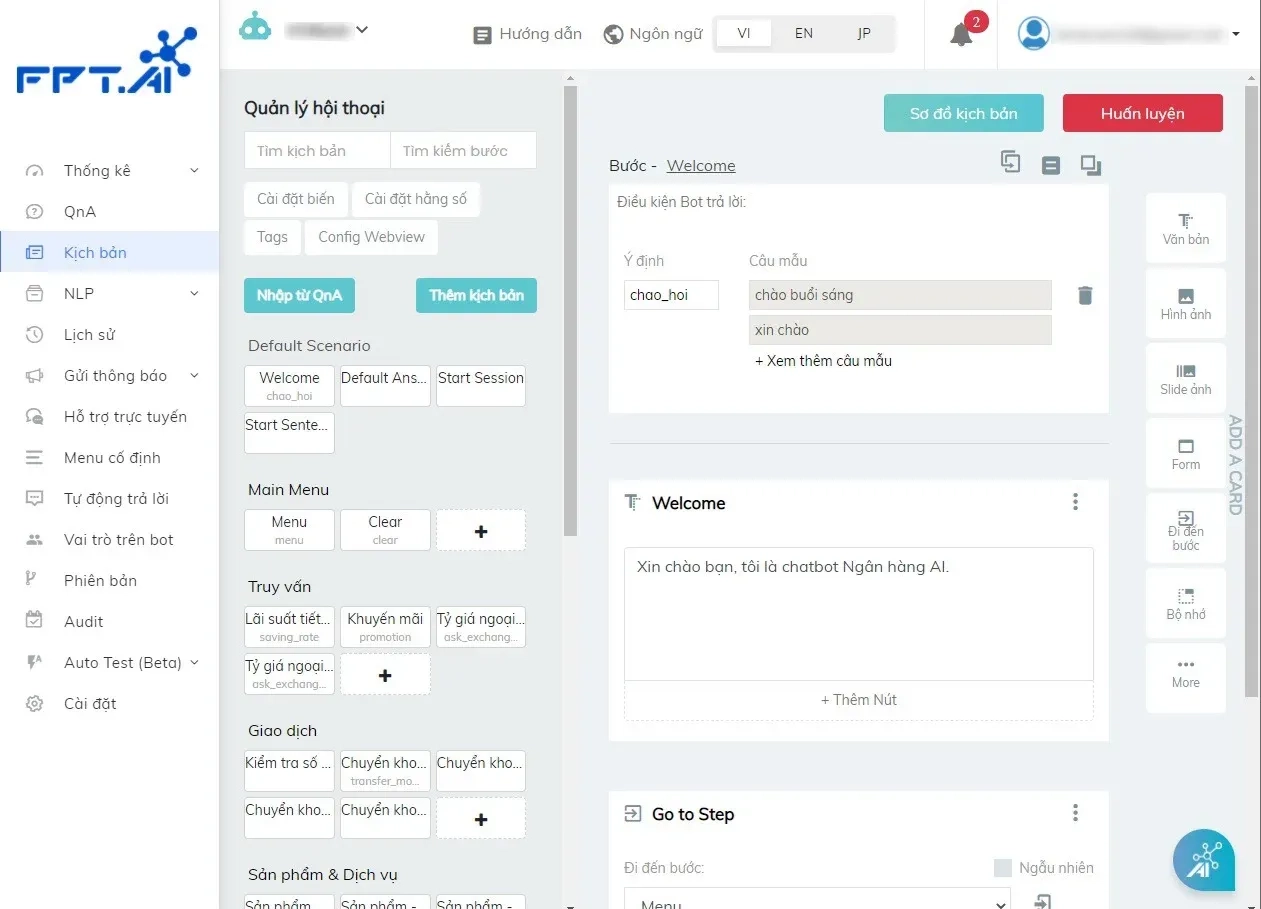Add a Slide ảnh carousel card
1261x909 pixels.
[1186, 379]
